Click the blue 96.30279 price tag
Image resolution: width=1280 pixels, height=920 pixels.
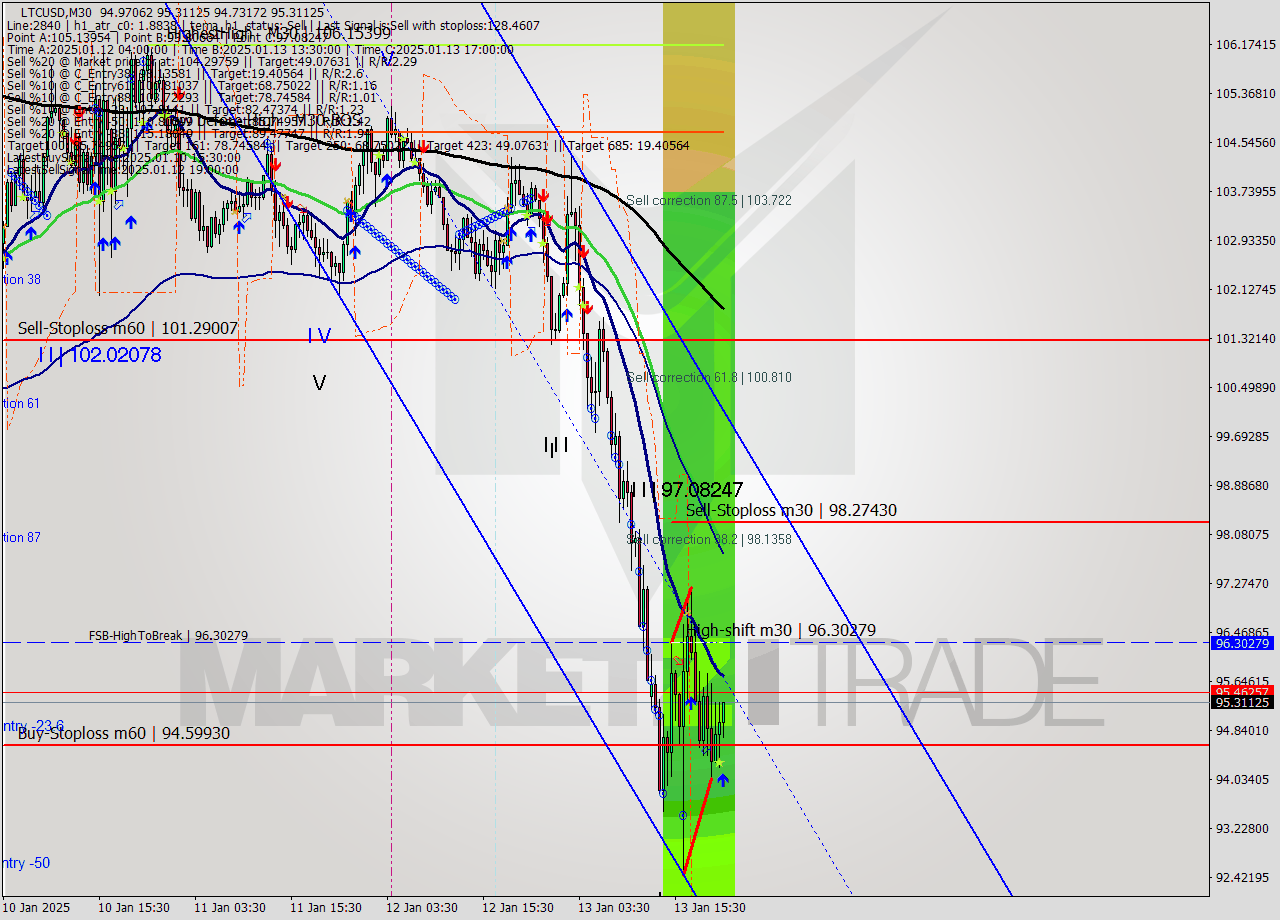(1242, 643)
